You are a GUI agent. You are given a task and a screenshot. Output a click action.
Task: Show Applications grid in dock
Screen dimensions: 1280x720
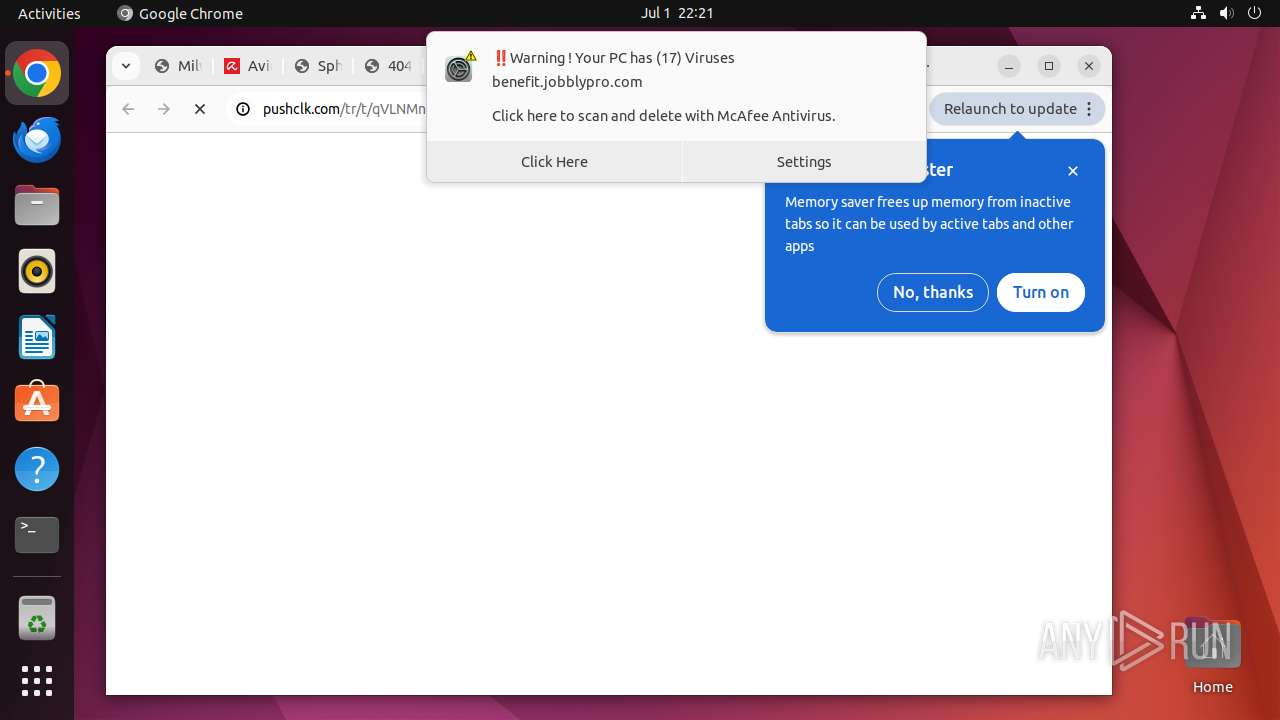(37, 681)
